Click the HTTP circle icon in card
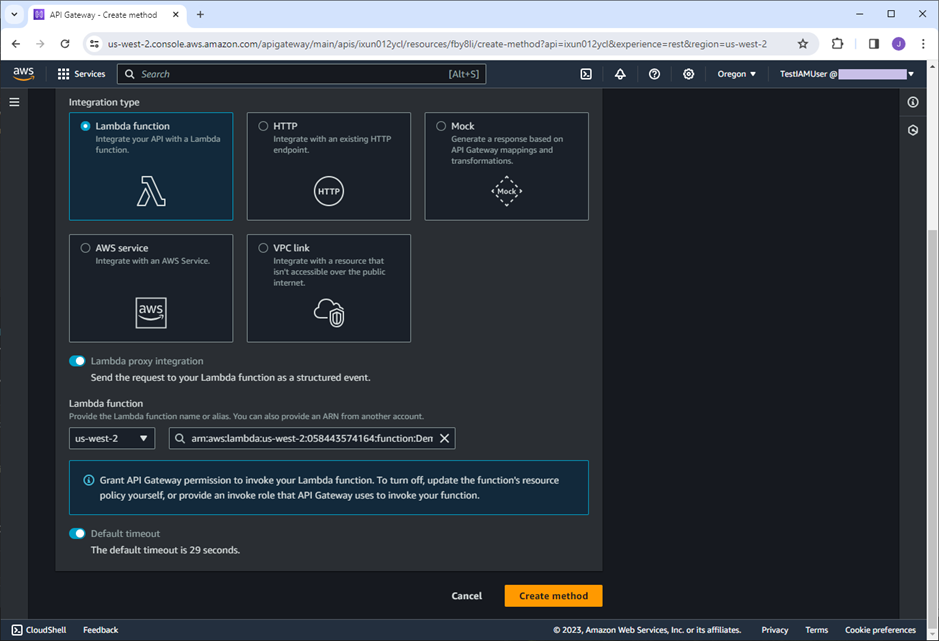The image size is (939, 641). (329, 191)
